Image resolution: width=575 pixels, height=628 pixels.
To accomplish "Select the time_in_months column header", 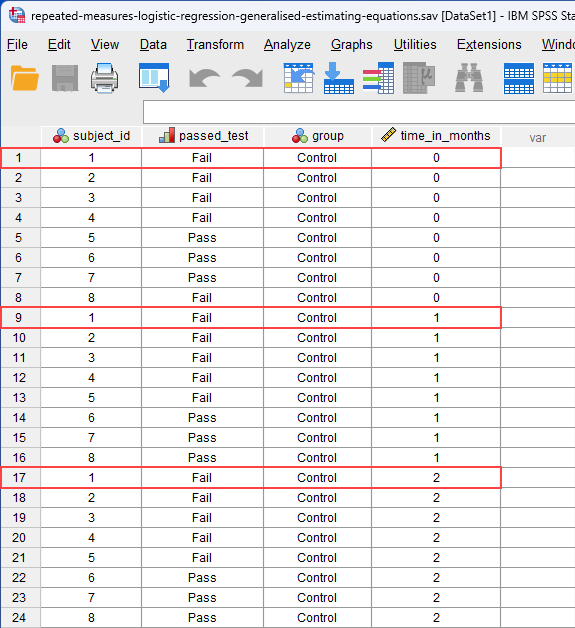I will click(x=436, y=136).
